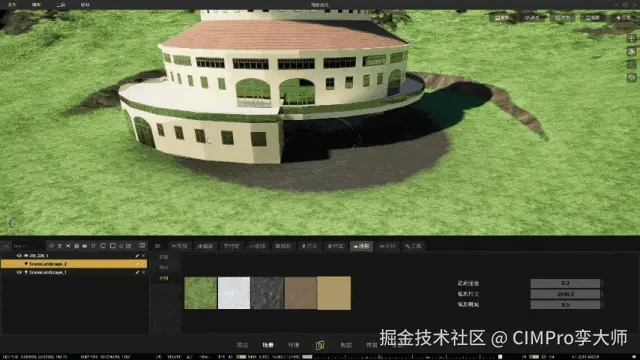
Task: Click the Search field in layer panel
Action: coord(28,246)
